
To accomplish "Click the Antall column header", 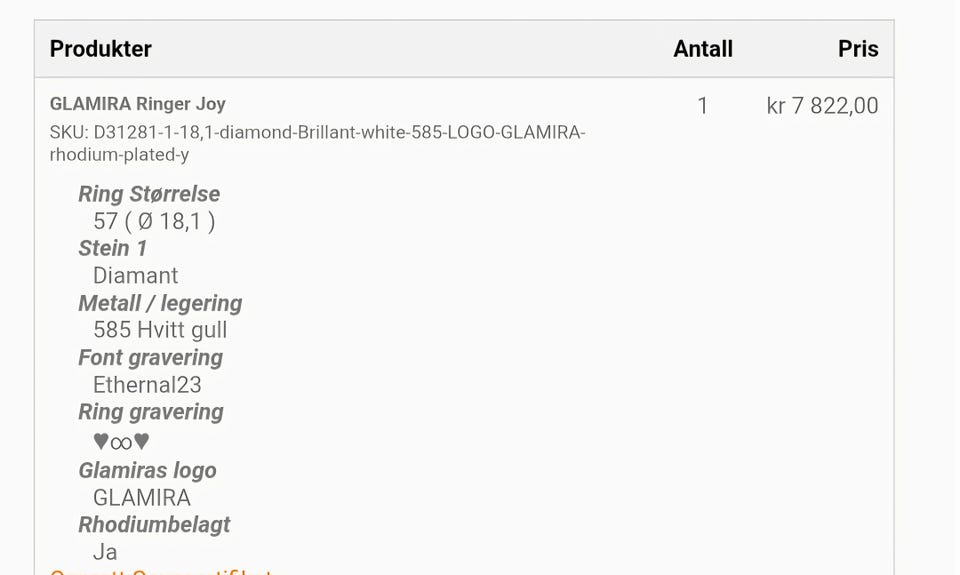I will click(x=703, y=49).
